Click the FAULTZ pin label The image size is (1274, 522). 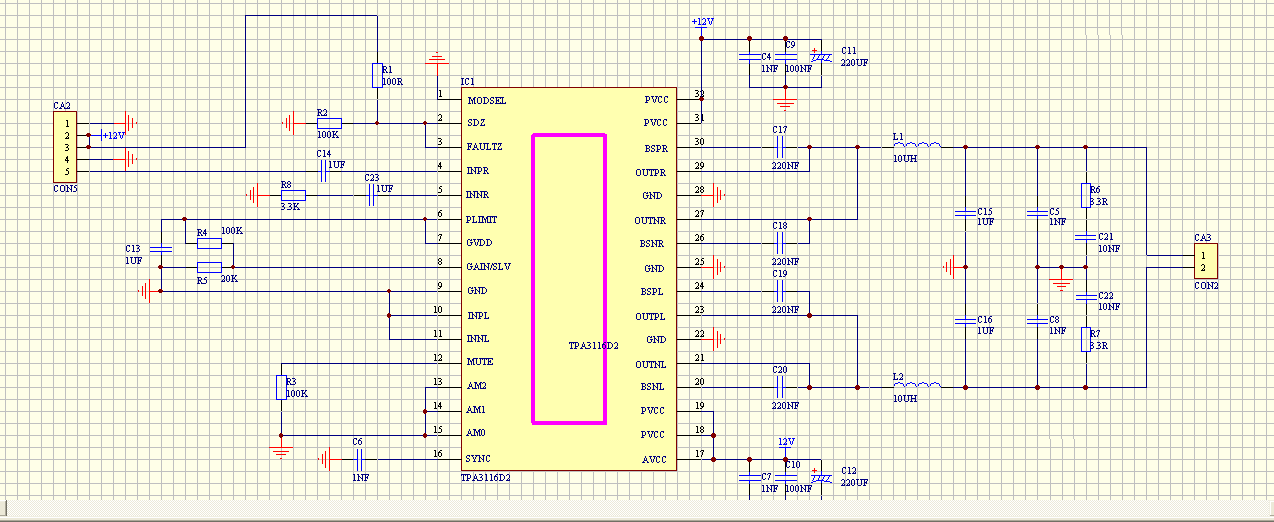click(485, 147)
